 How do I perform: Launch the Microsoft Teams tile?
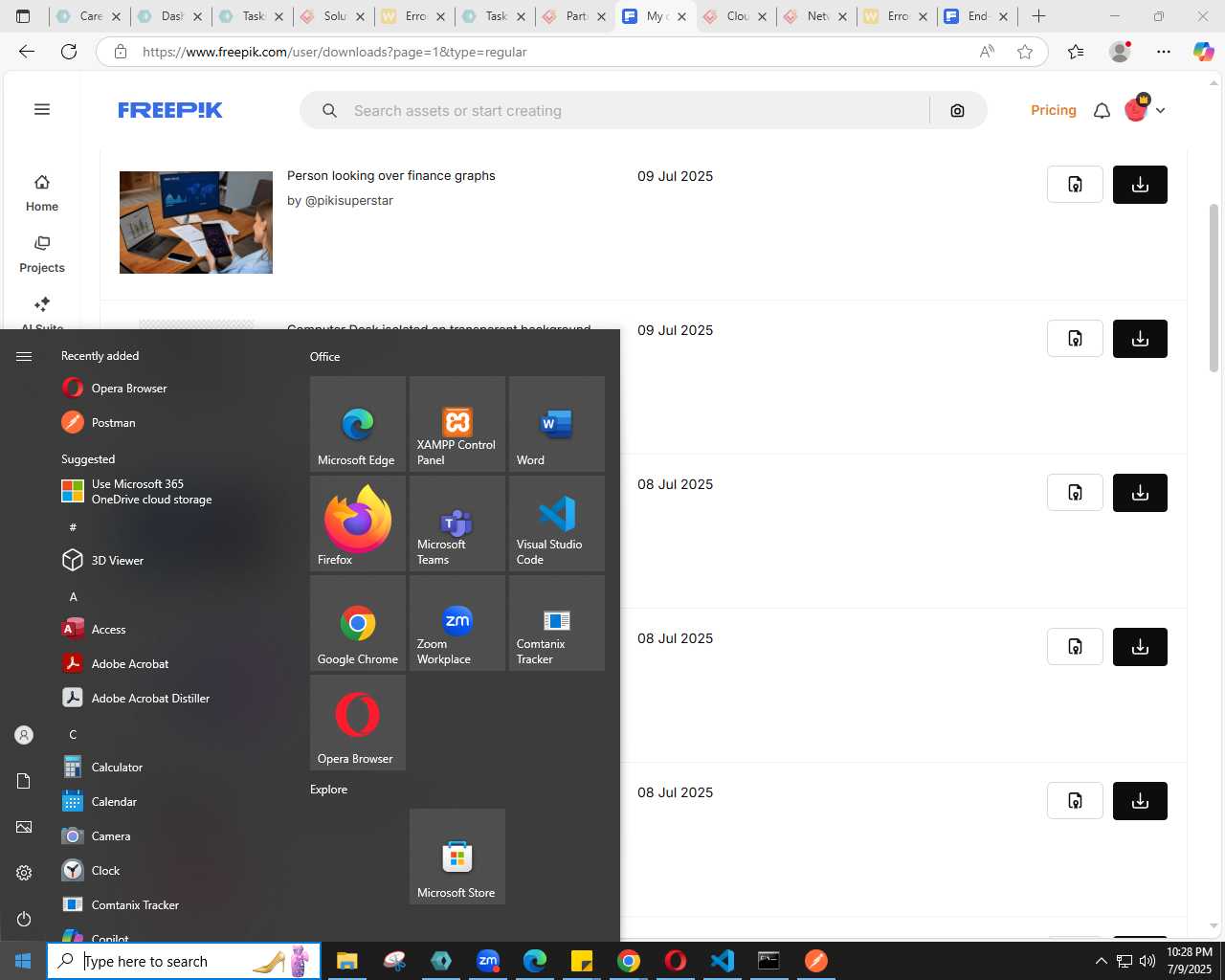click(457, 523)
